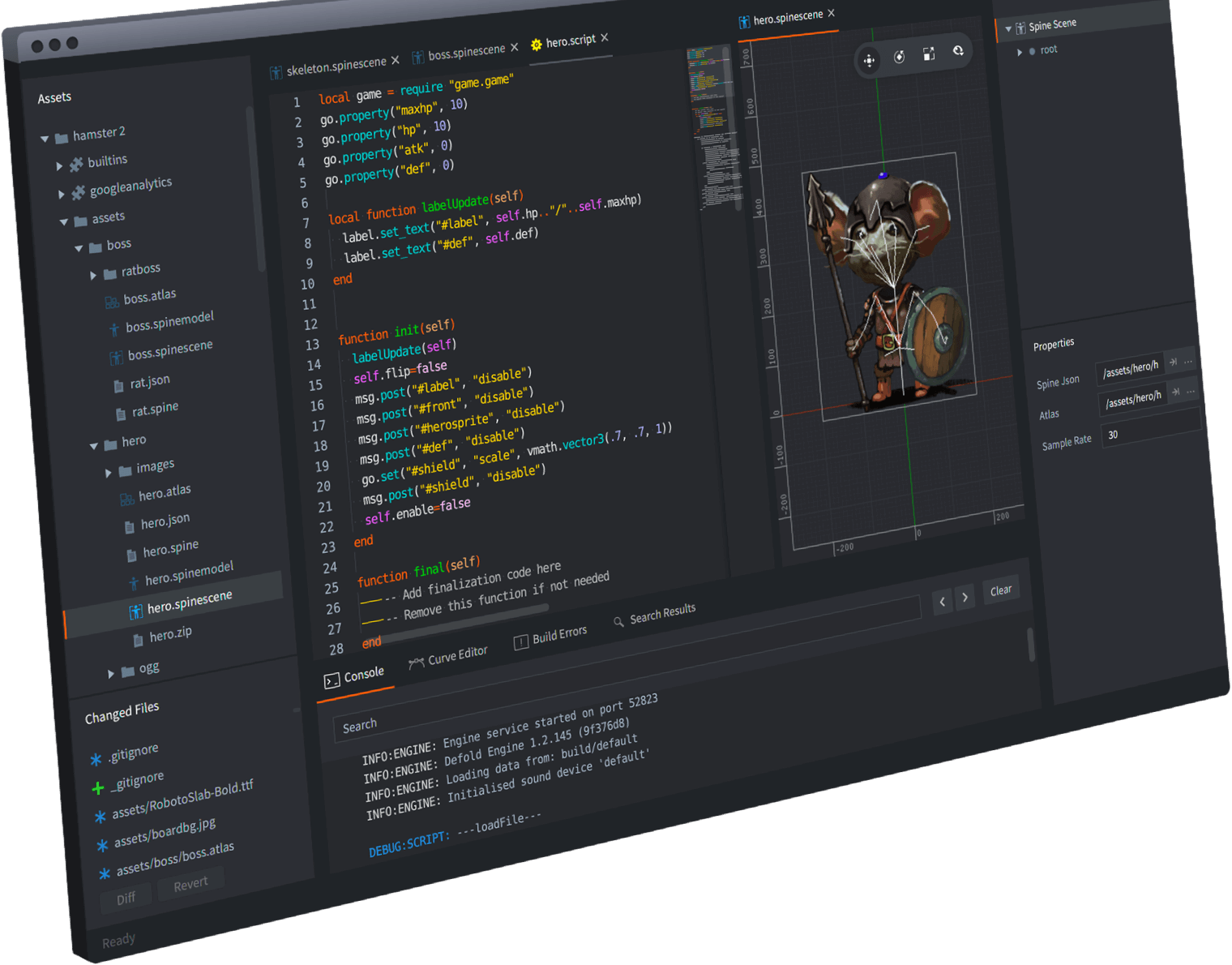The height and width of the screenshot is (965, 1232).
Task: Click the go-to arrow beside Spine Json field
Action: pyautogui.click(x=1173, y=362)
